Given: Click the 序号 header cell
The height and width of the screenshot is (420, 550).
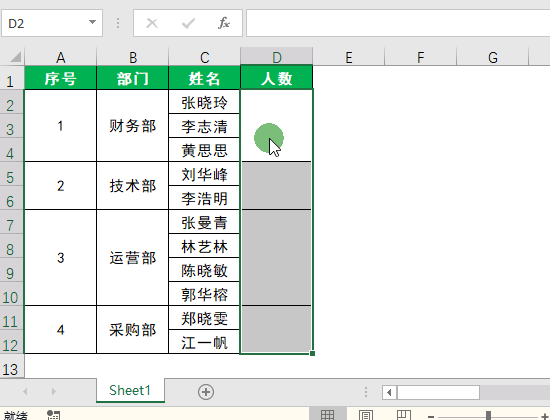Looking at the screenshot, I should pos(60,78).
